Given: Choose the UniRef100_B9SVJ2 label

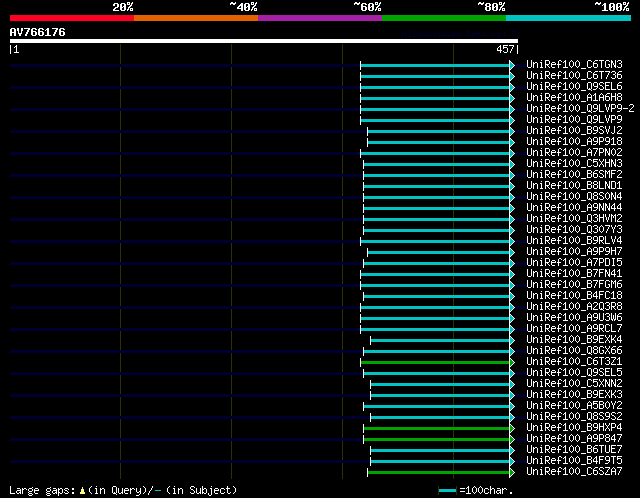Looking at the screenshot, I should tap(574, 131).
